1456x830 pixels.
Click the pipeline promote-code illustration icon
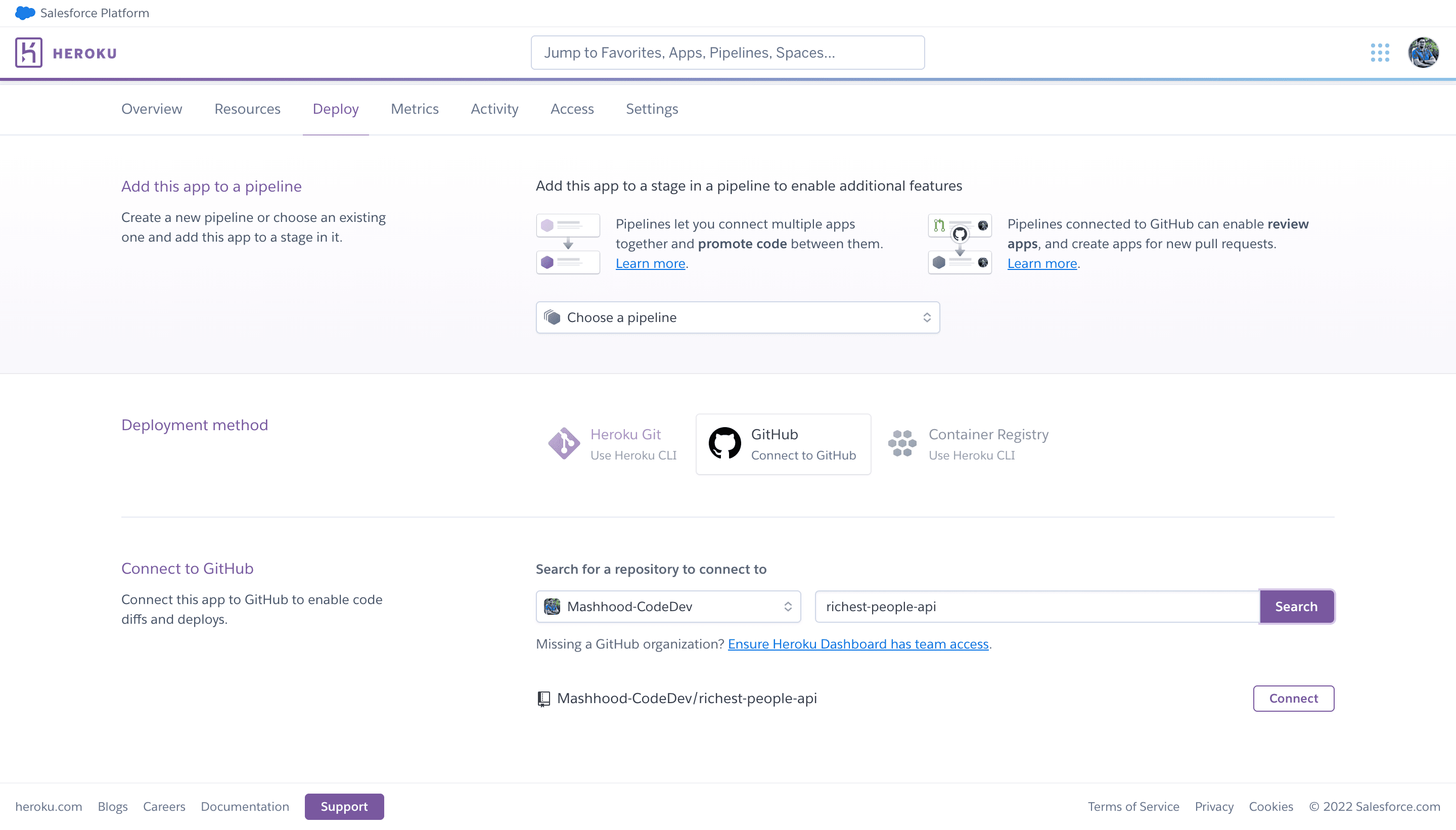point(568,244)
